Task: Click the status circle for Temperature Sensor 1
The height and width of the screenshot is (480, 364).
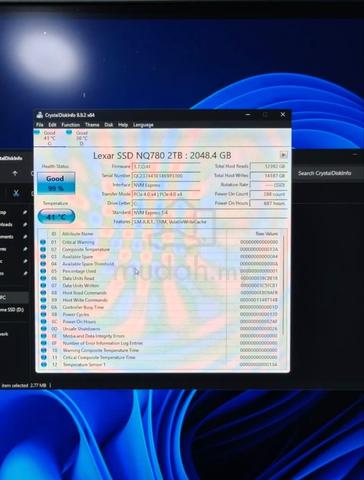Action: tap(43, 365)
